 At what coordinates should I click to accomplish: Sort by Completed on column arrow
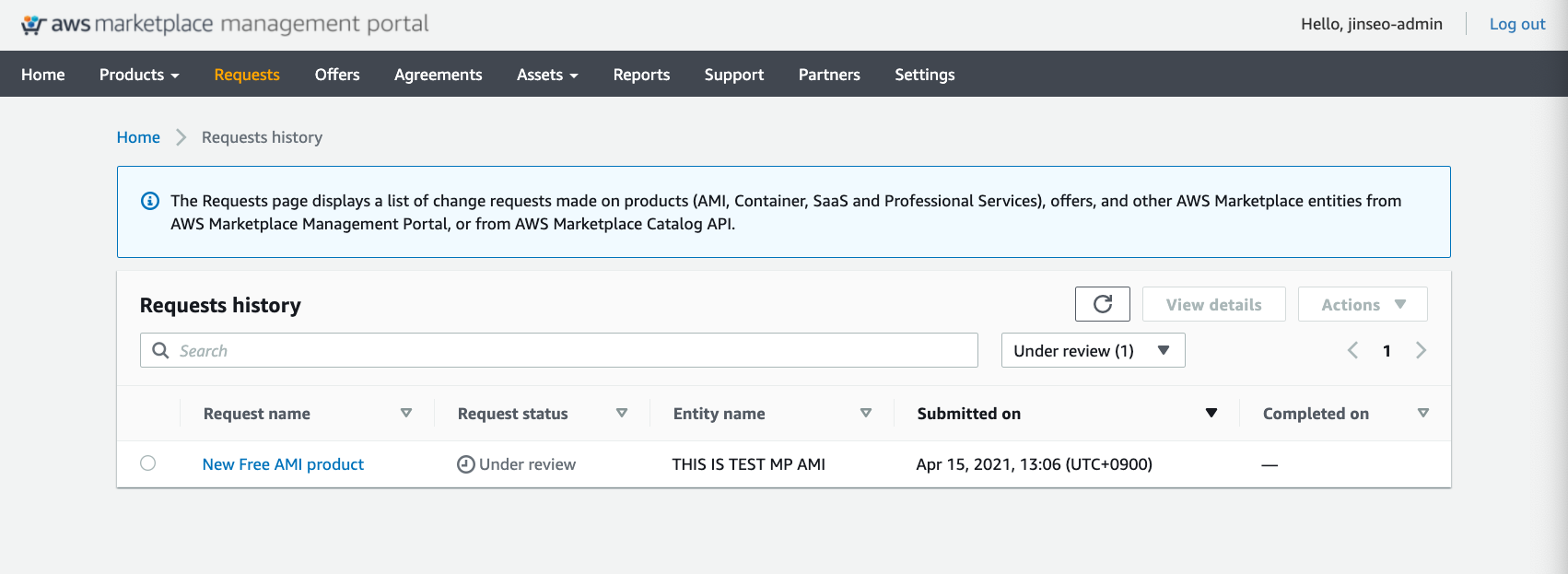(1423, 414)
